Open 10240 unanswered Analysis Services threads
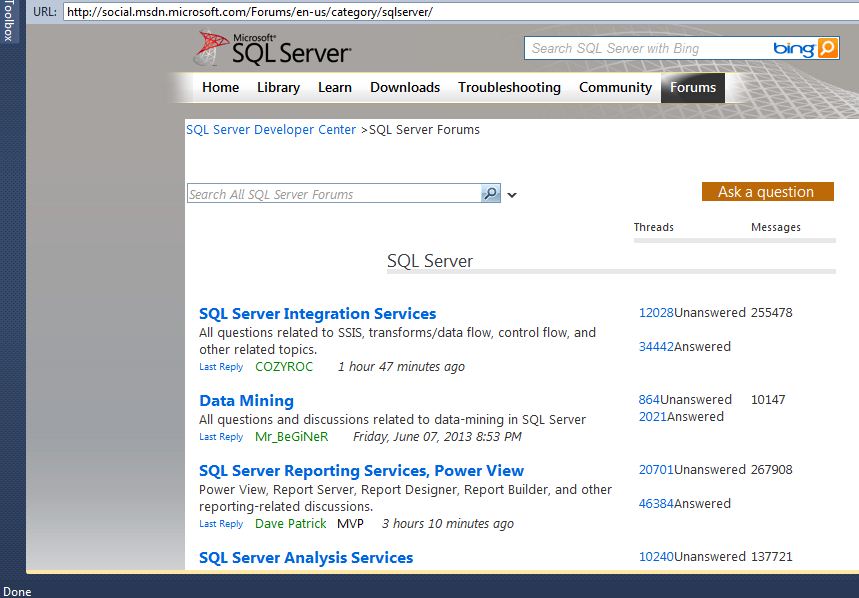This screenshot has width=859, height=598. point(656,557)
